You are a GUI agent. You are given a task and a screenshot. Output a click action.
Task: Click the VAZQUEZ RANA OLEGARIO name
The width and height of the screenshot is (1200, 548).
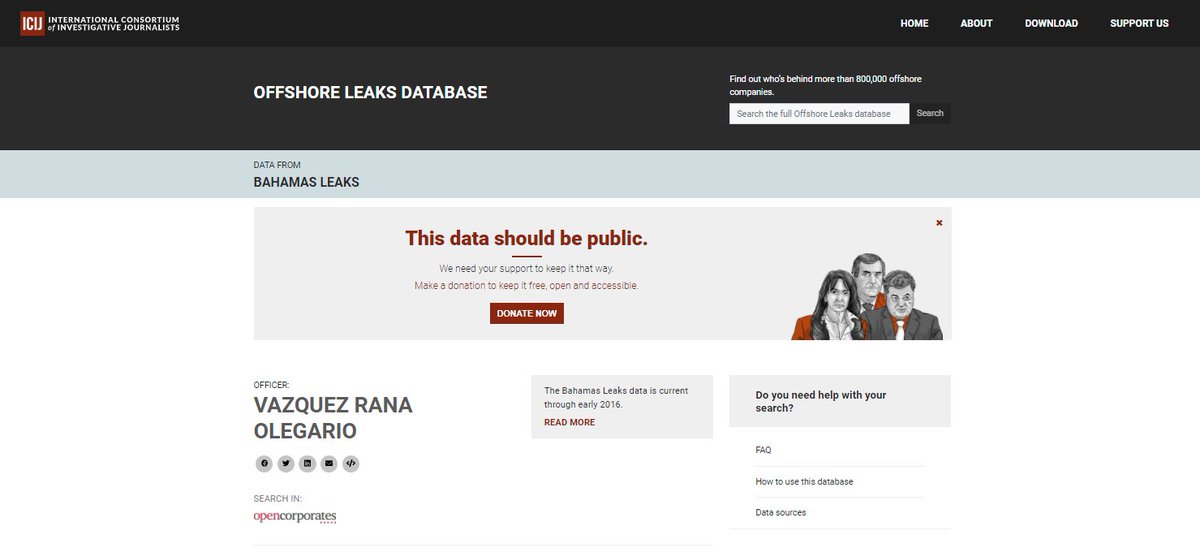click(x=333, y=418)
